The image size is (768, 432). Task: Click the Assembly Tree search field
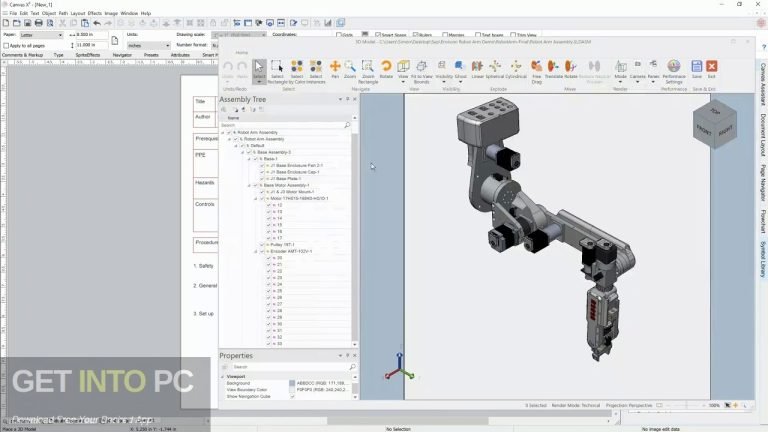pos(282,125)
